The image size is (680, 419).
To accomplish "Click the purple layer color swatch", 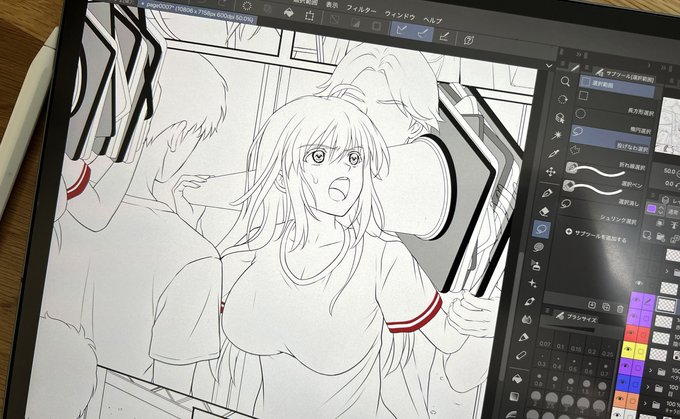I will [651, 209].
